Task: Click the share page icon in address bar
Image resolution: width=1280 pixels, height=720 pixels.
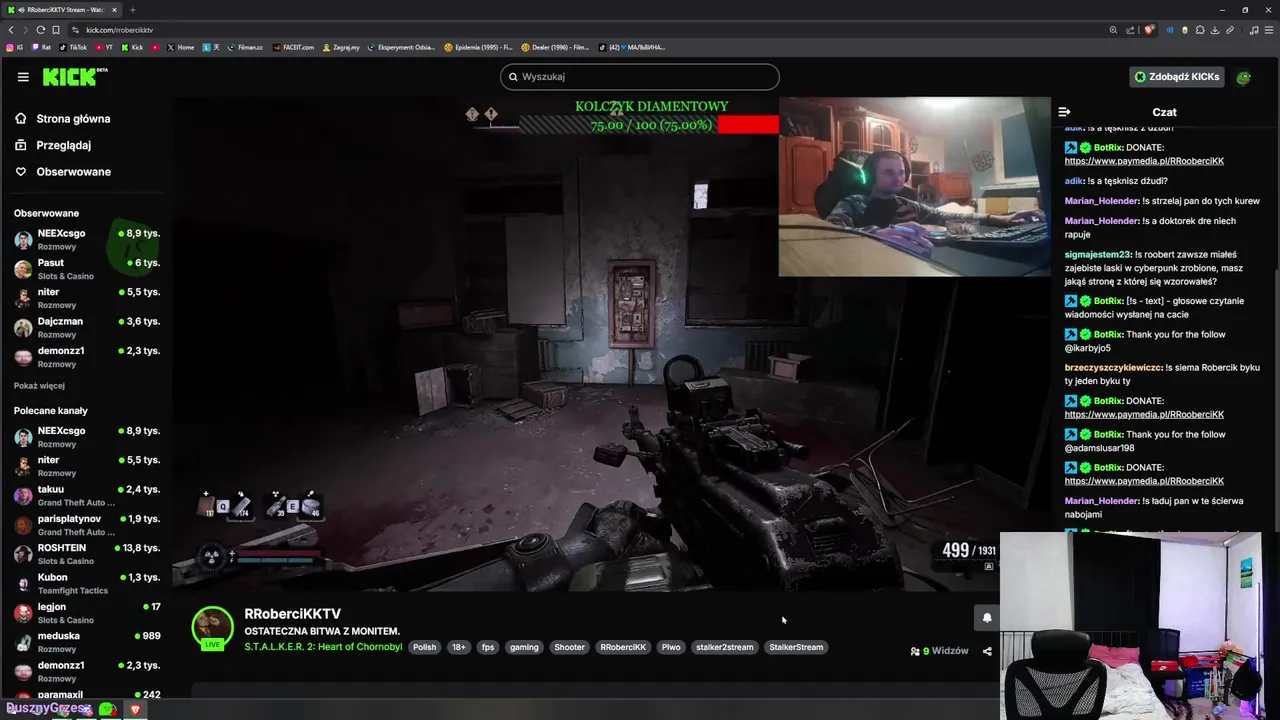Action: pyautogui.click(x=1128, y=30)
